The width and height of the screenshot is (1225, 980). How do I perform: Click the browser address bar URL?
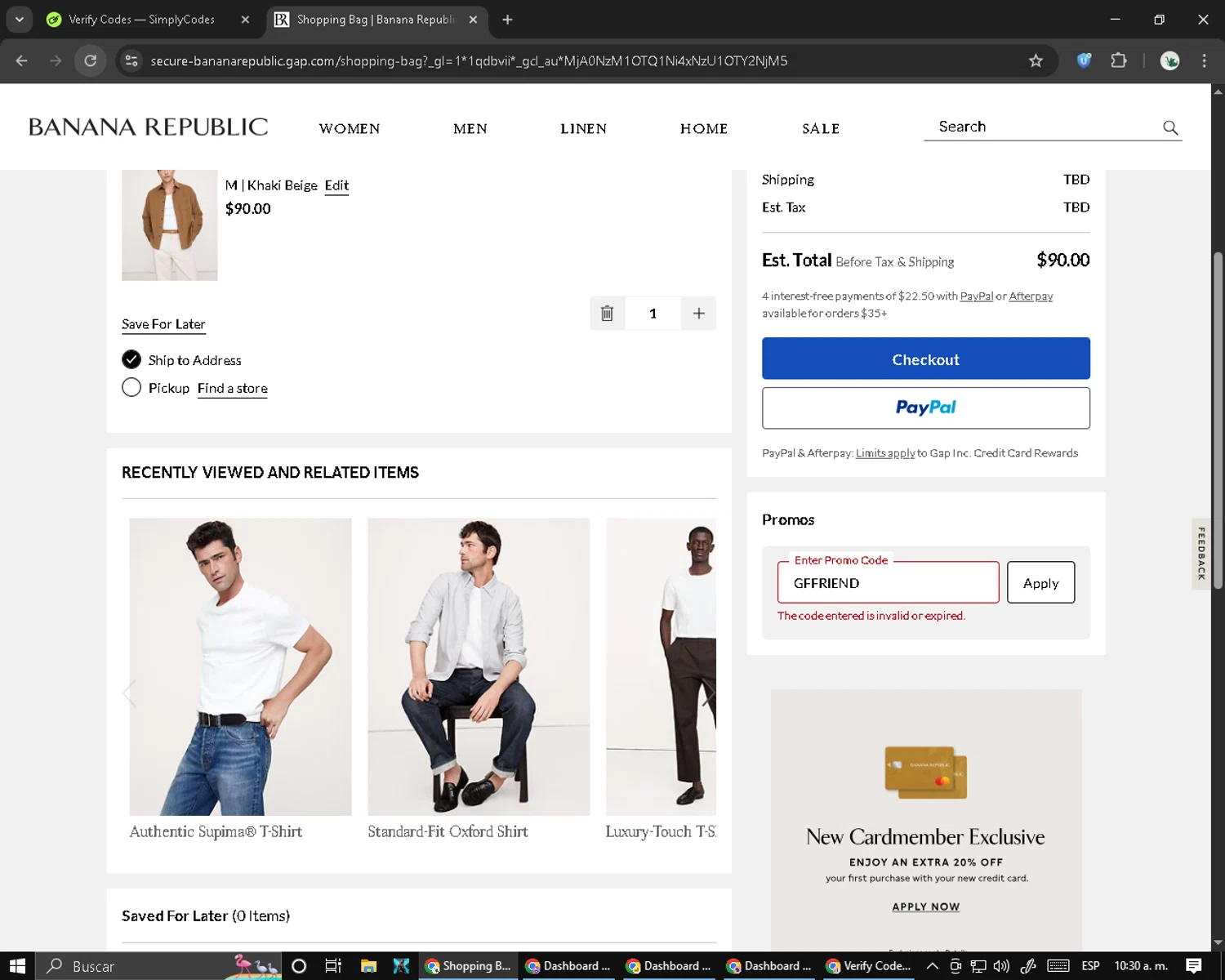point(469,60)
